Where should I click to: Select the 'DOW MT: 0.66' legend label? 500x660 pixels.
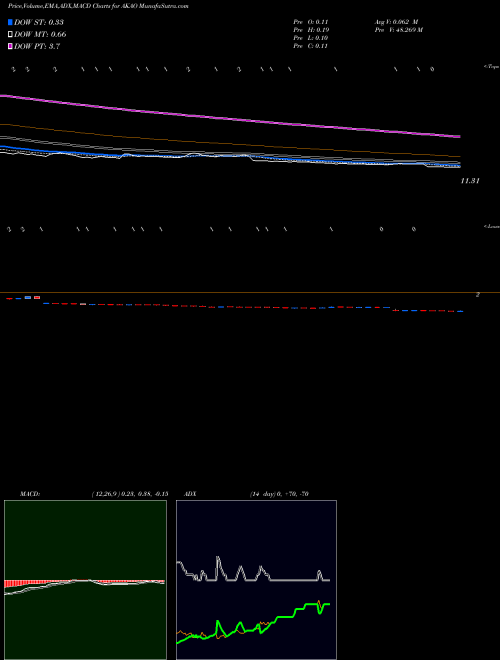coord(40,35)
